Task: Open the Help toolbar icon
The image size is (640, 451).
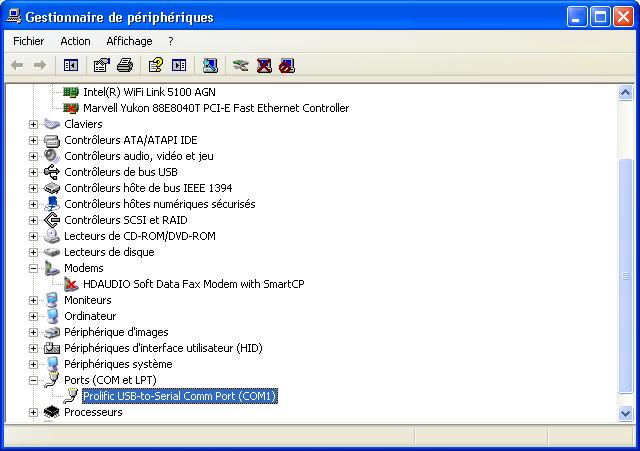Action: coord(156,65)
